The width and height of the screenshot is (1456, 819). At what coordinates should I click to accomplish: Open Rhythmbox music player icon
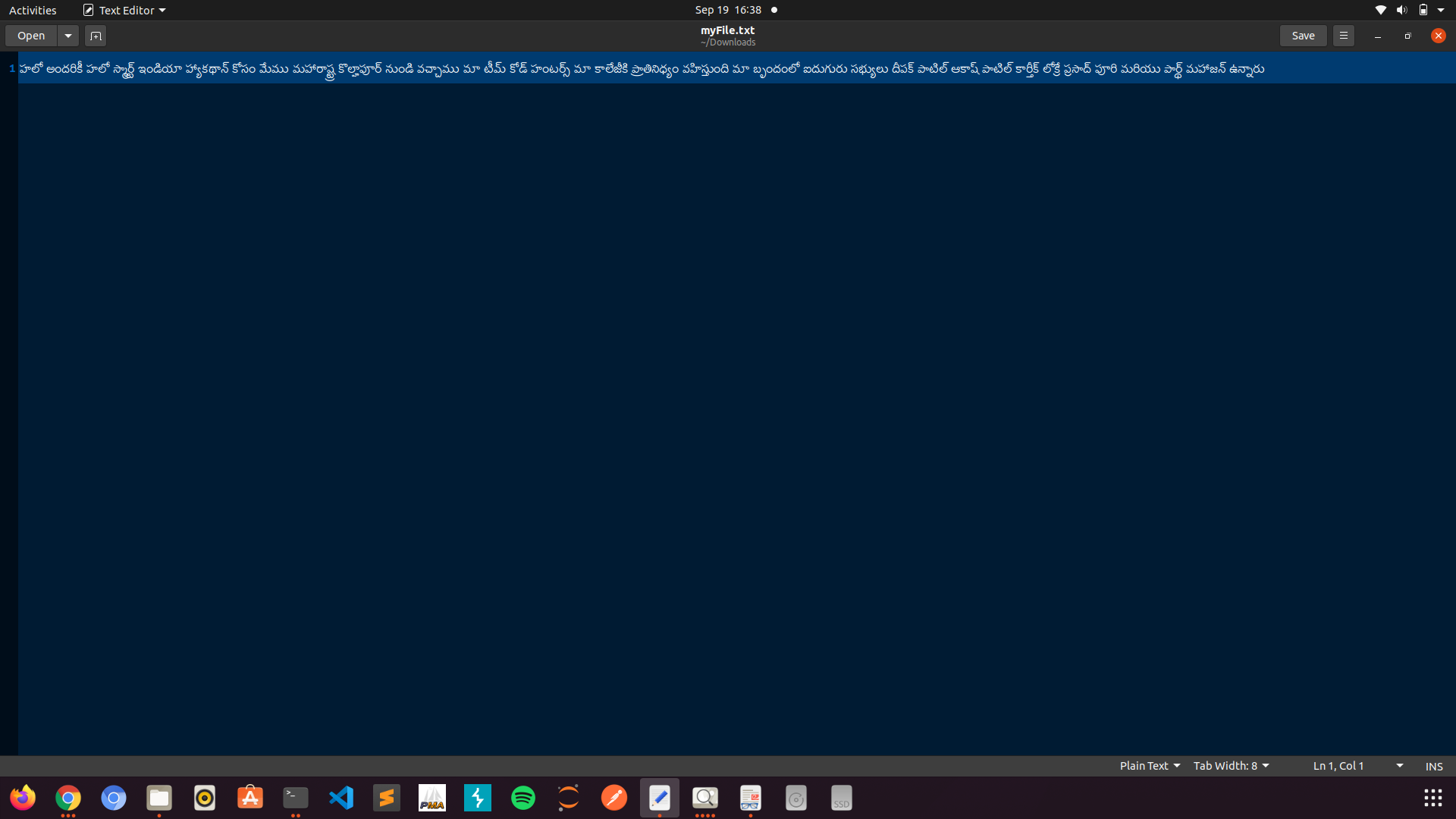click(205, 798)
